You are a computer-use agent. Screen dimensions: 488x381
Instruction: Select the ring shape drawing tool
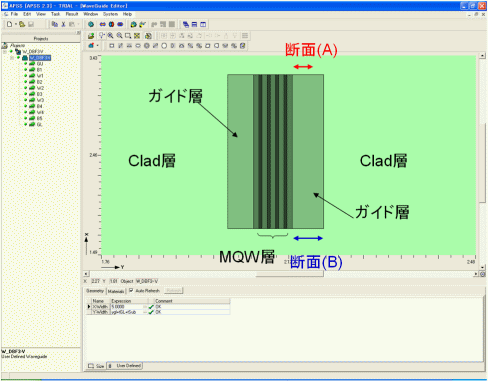coord(146,46)
